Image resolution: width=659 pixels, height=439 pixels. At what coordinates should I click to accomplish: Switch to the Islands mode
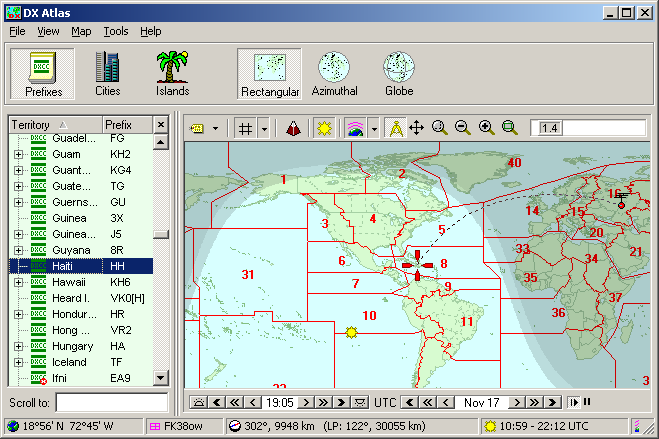pyautogui.click(x=172, y=74)
